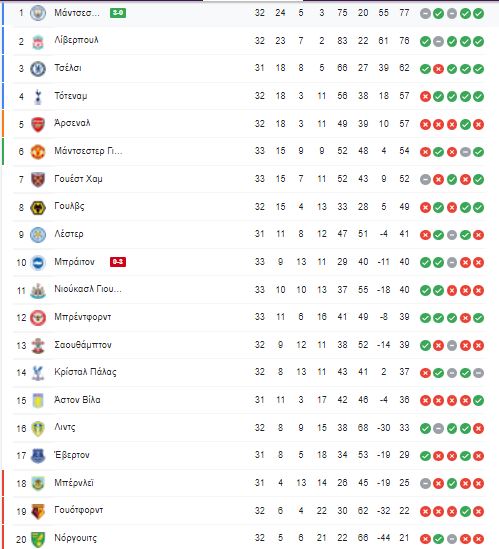This screenshot has height=549, width=499.
Task: Click the green live score badge beside Μάντσεσ...
Action: coord(118,13)
